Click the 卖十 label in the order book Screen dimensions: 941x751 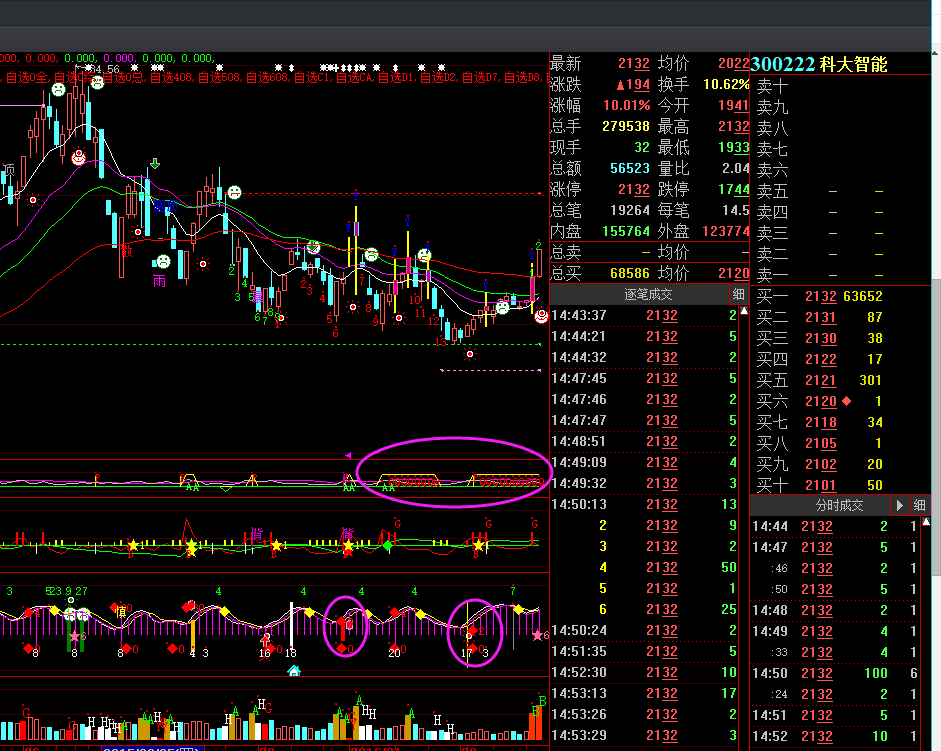pos(772,86)
